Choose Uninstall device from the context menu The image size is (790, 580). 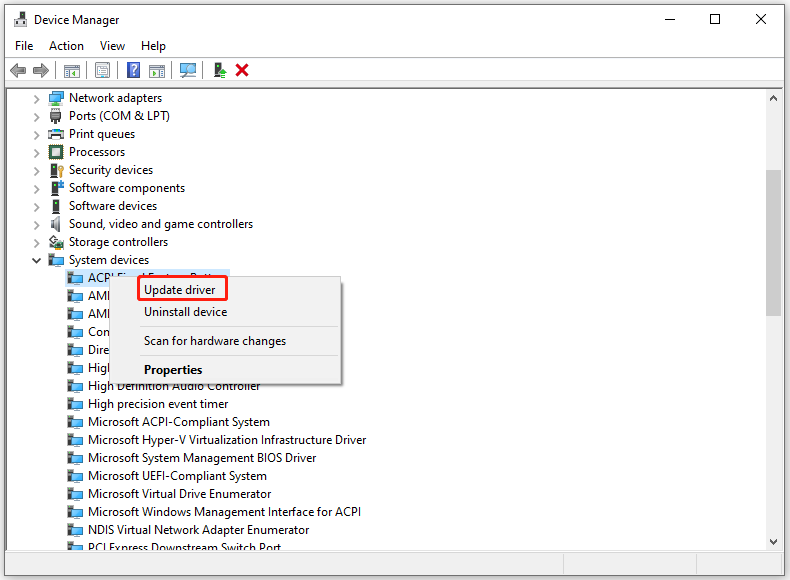coord(185,312)
